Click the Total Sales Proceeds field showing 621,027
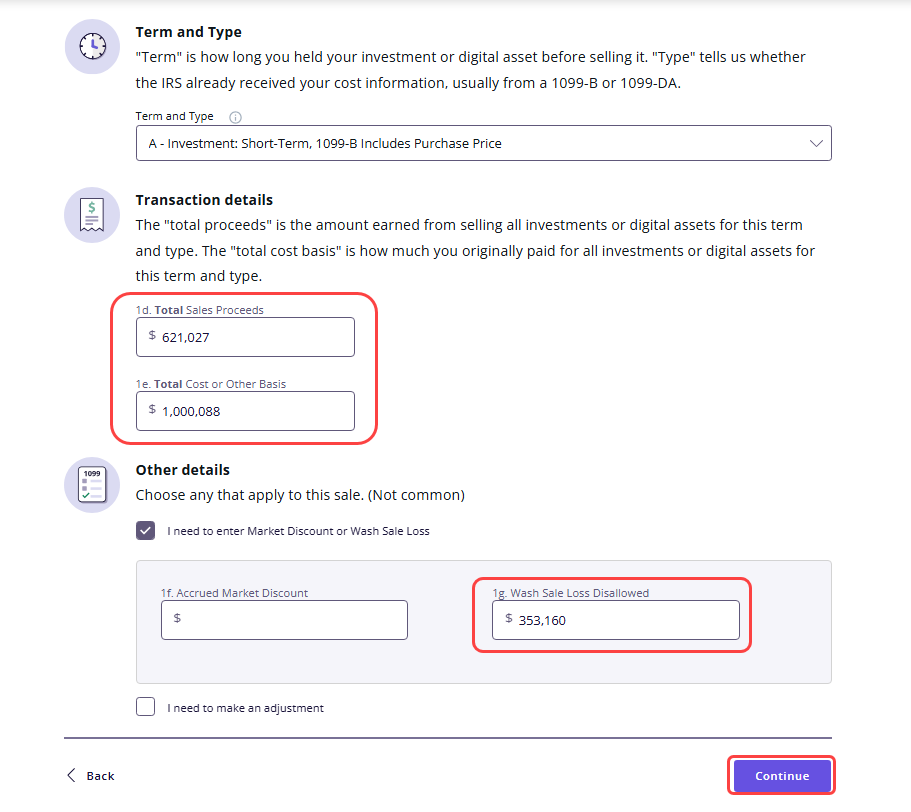 (245, 337)
